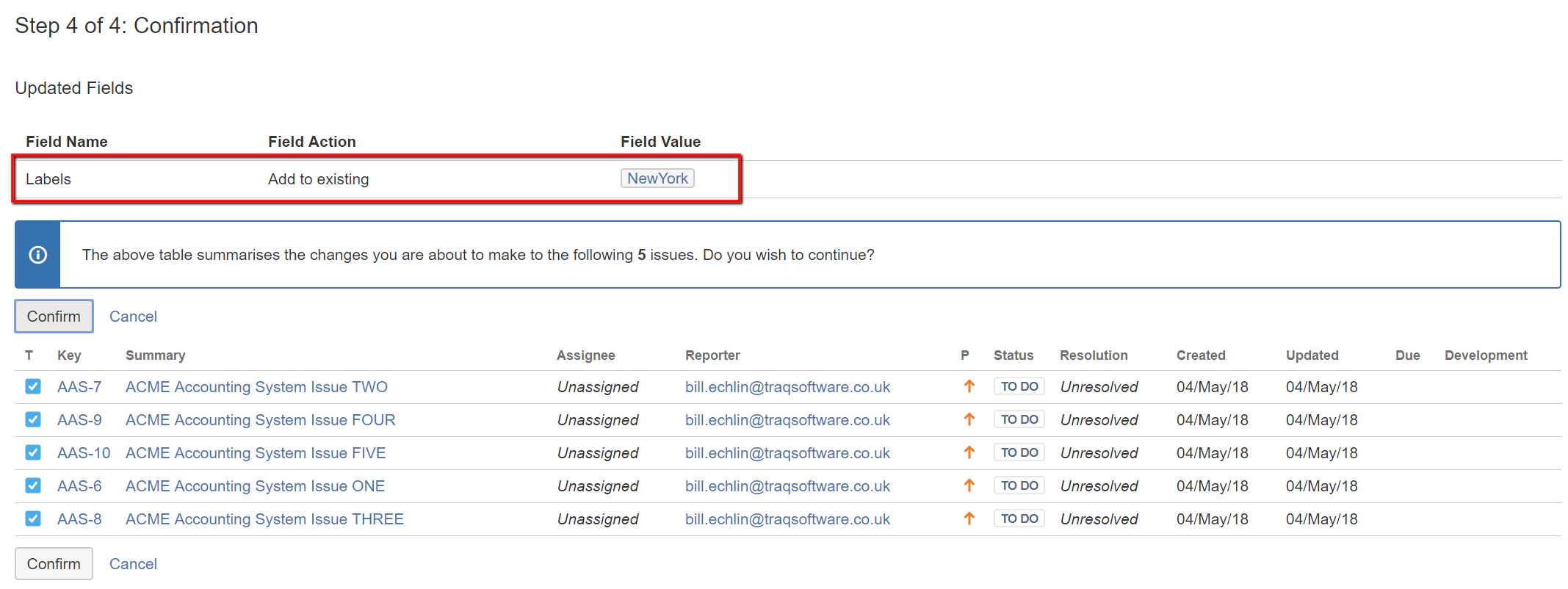1568x589 pixels.
Task: Open issue key AAS-6
Action: [79, 486]
